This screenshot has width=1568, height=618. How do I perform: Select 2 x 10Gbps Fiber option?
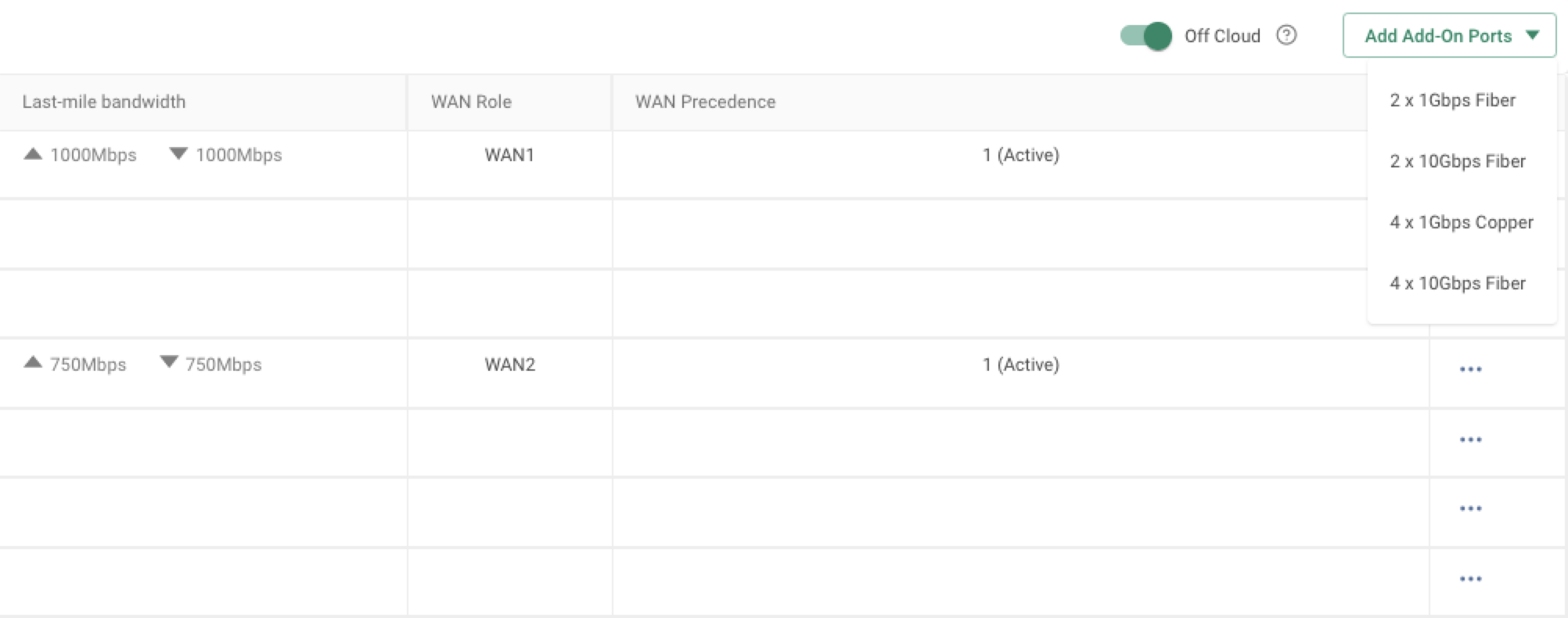1458,161
